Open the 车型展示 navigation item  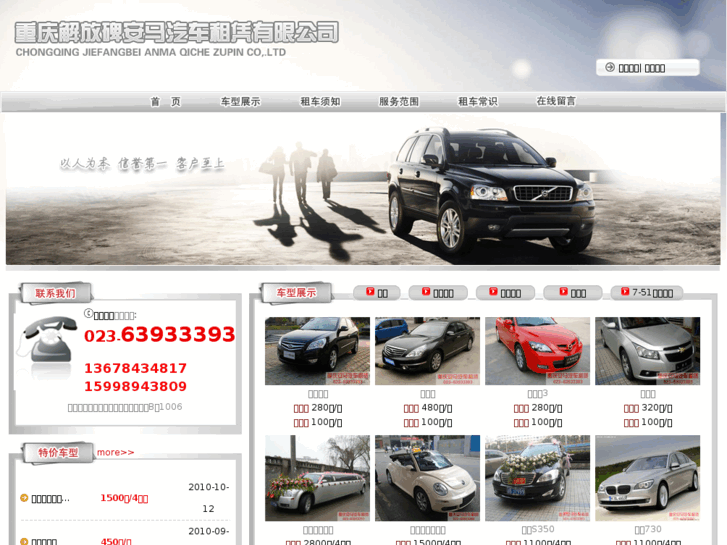(240, 102)
